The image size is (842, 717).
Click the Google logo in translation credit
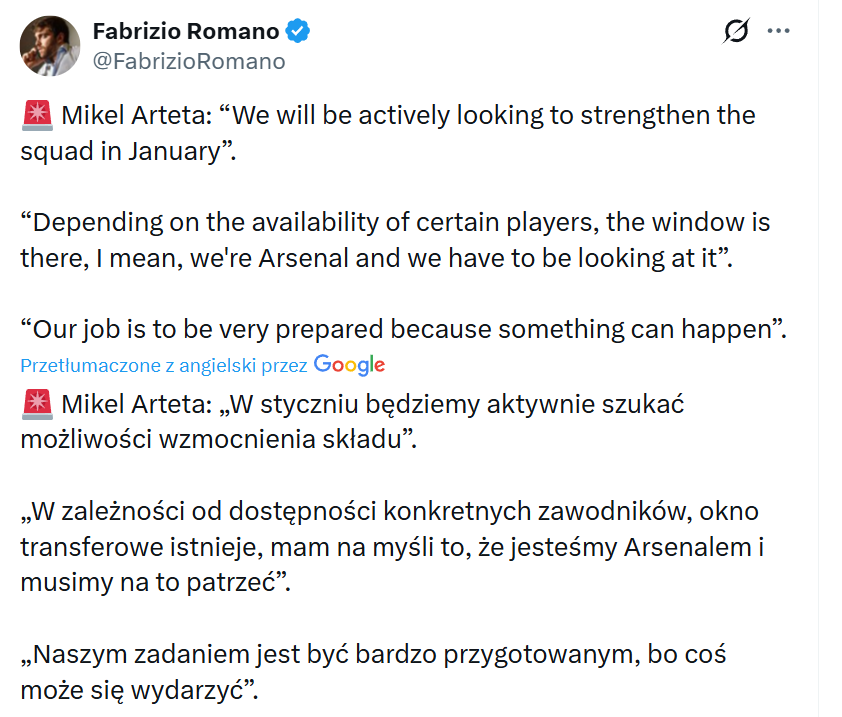tap(349, 365)
